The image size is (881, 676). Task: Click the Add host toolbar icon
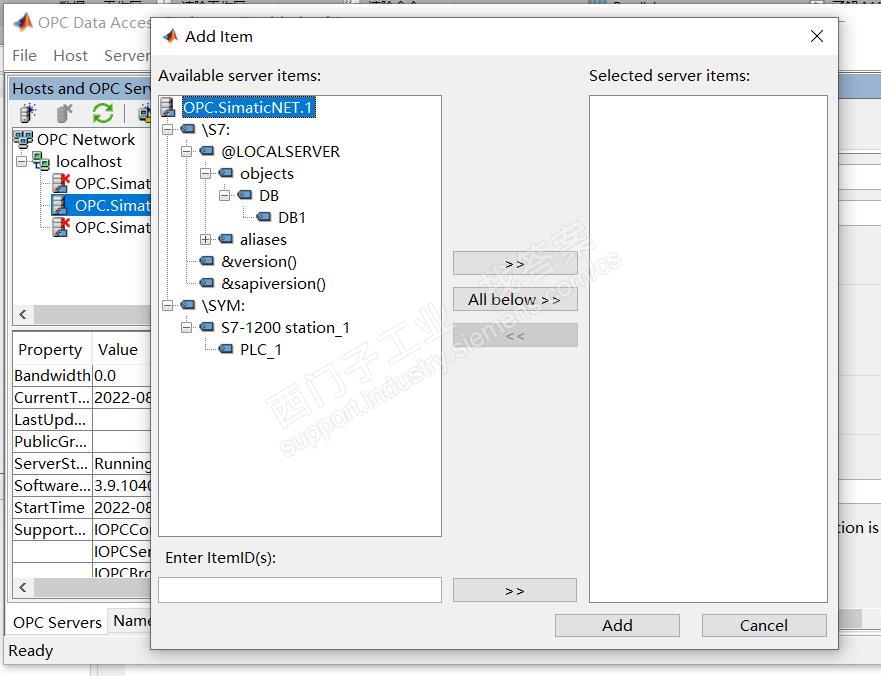(28, 114)
